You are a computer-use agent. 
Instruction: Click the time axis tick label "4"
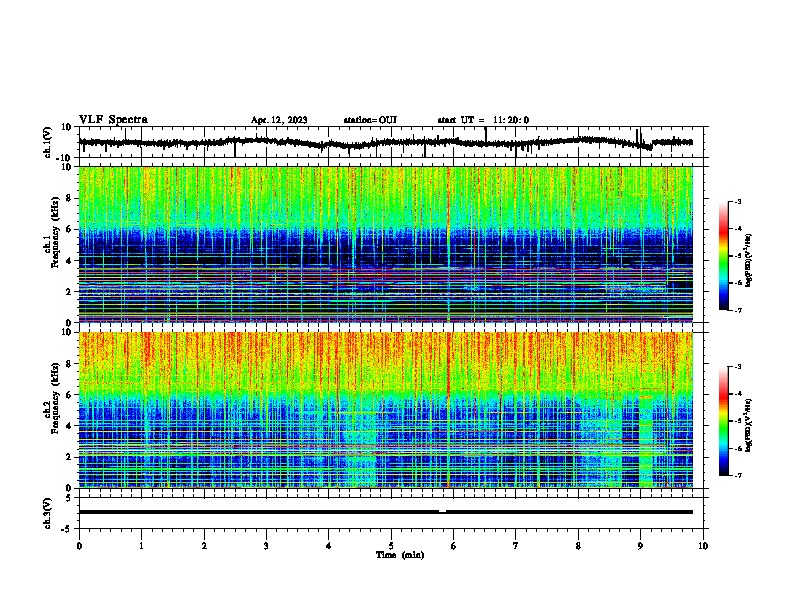click(329, 546)
